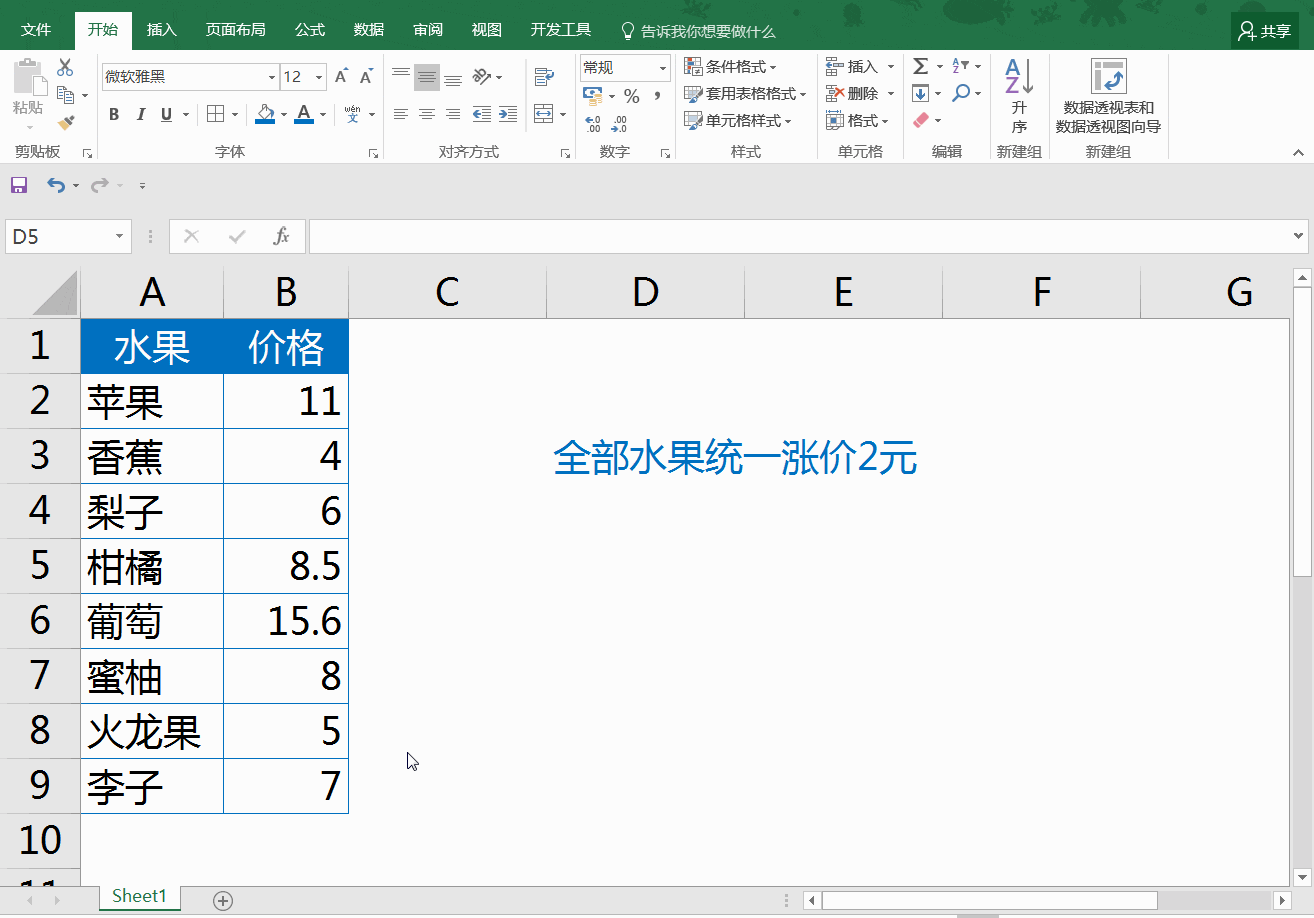The height and width of the screenshot is (918, 1314).
Task: Toggle Underline formatting
Action: pos(166,114)
